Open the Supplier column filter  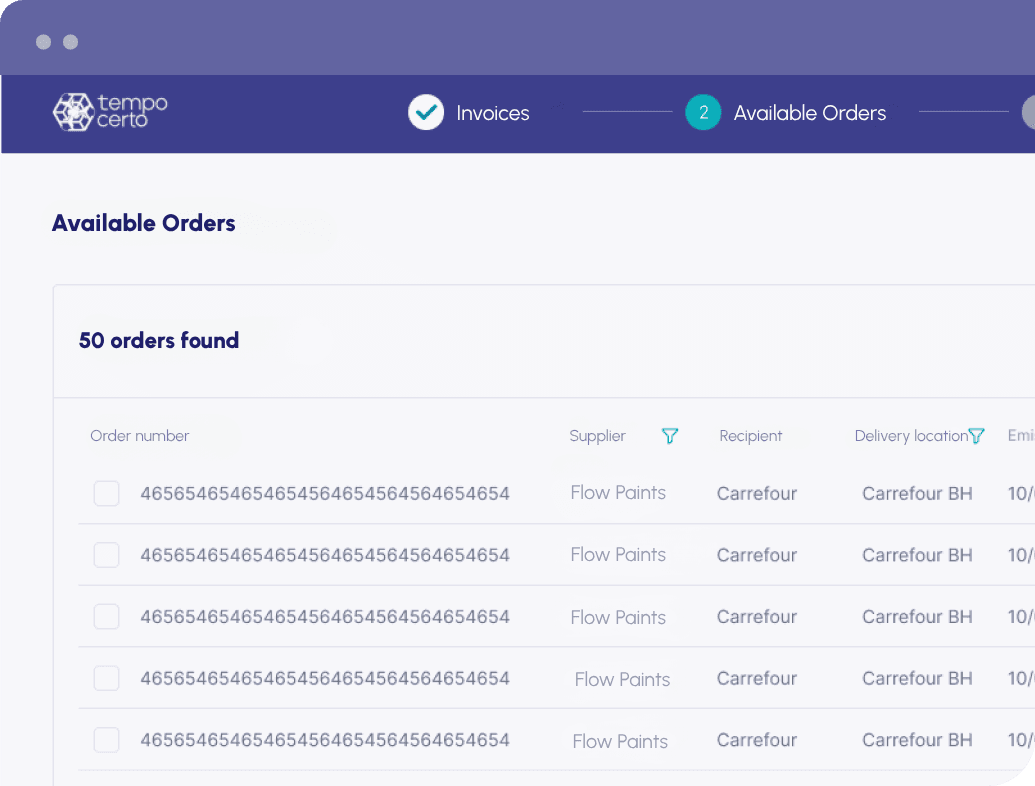(670, 436)
